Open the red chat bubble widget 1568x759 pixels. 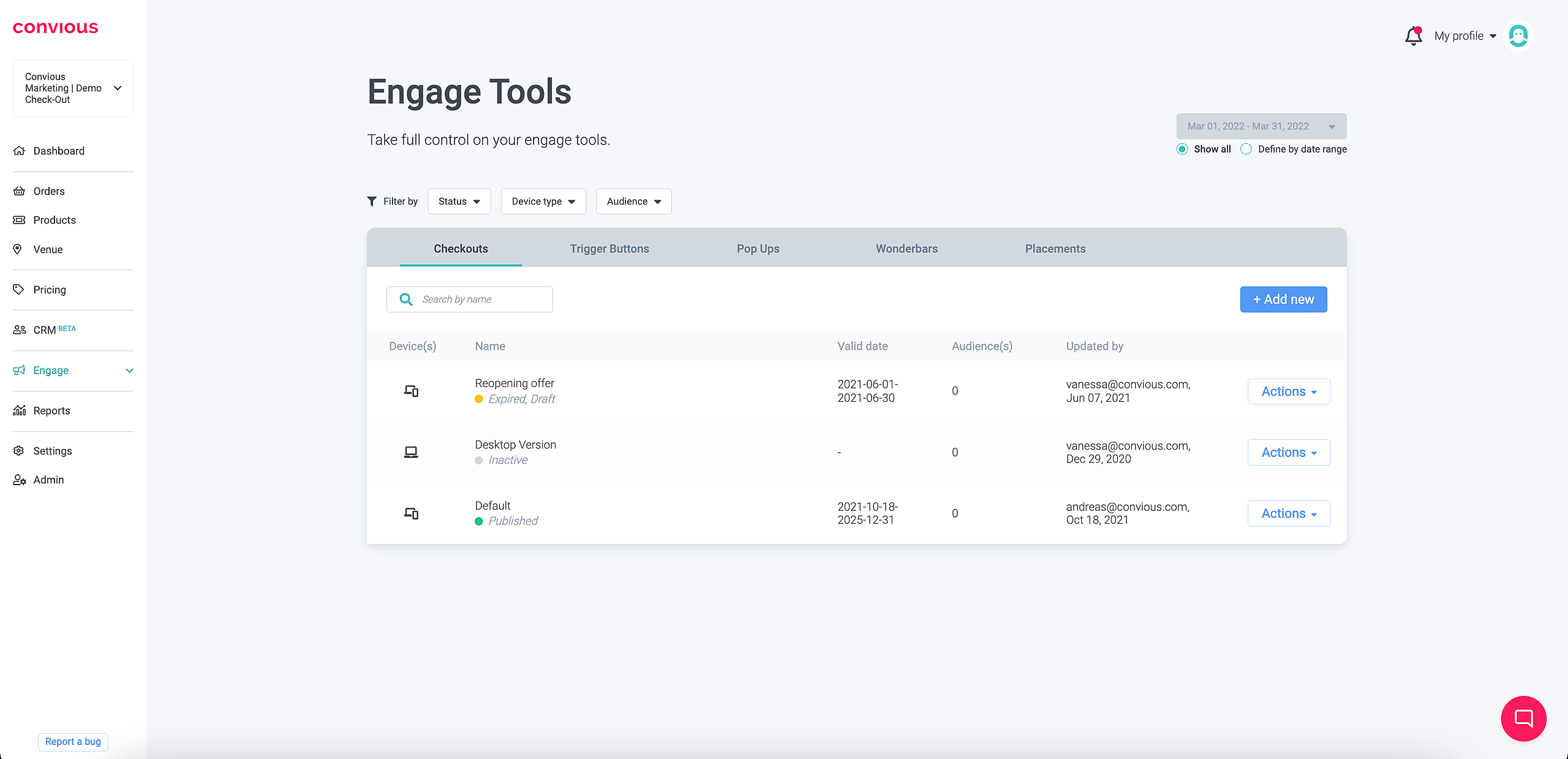point(1523,718)
